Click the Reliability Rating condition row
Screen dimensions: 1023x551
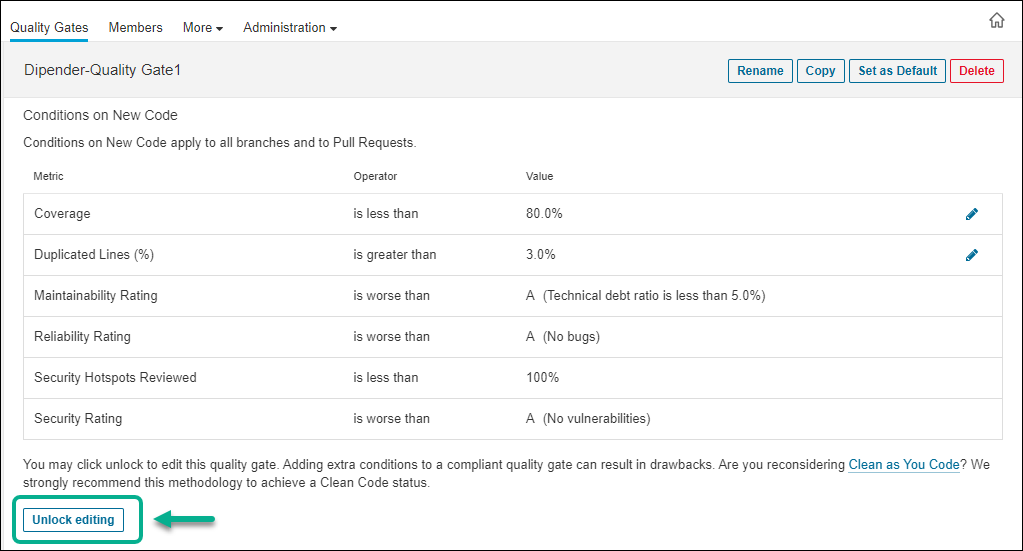82,337
